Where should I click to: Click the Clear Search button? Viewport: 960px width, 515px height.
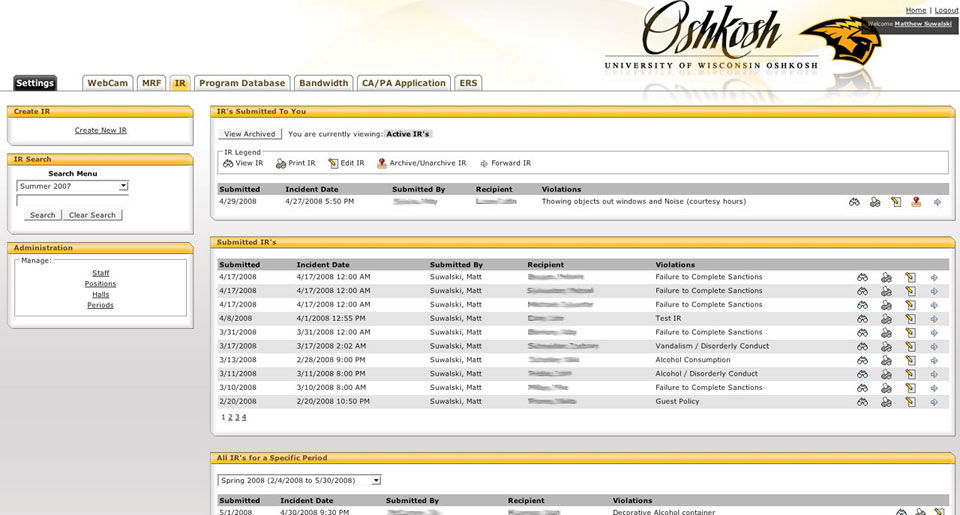tap(92, 215)
